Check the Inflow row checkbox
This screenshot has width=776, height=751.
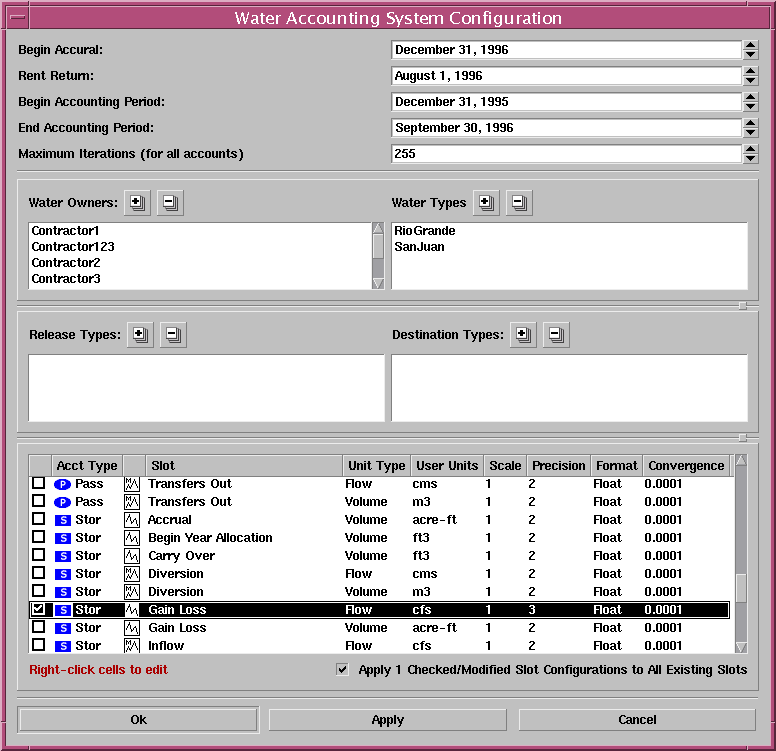pyautogui.click(x=39, y=645)
